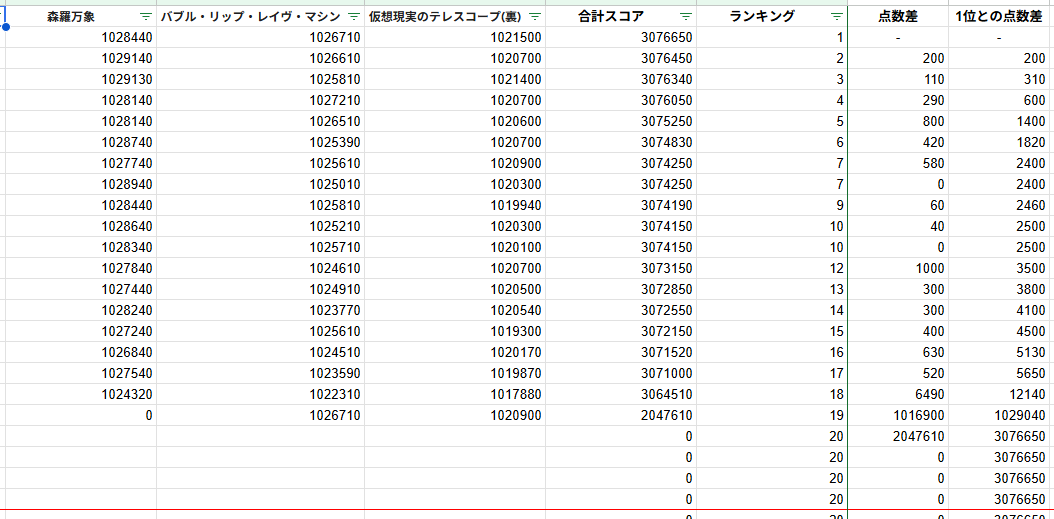Select ranking cell showing 1
This screenshot has width=1054, height=519.
coord(772,38)
